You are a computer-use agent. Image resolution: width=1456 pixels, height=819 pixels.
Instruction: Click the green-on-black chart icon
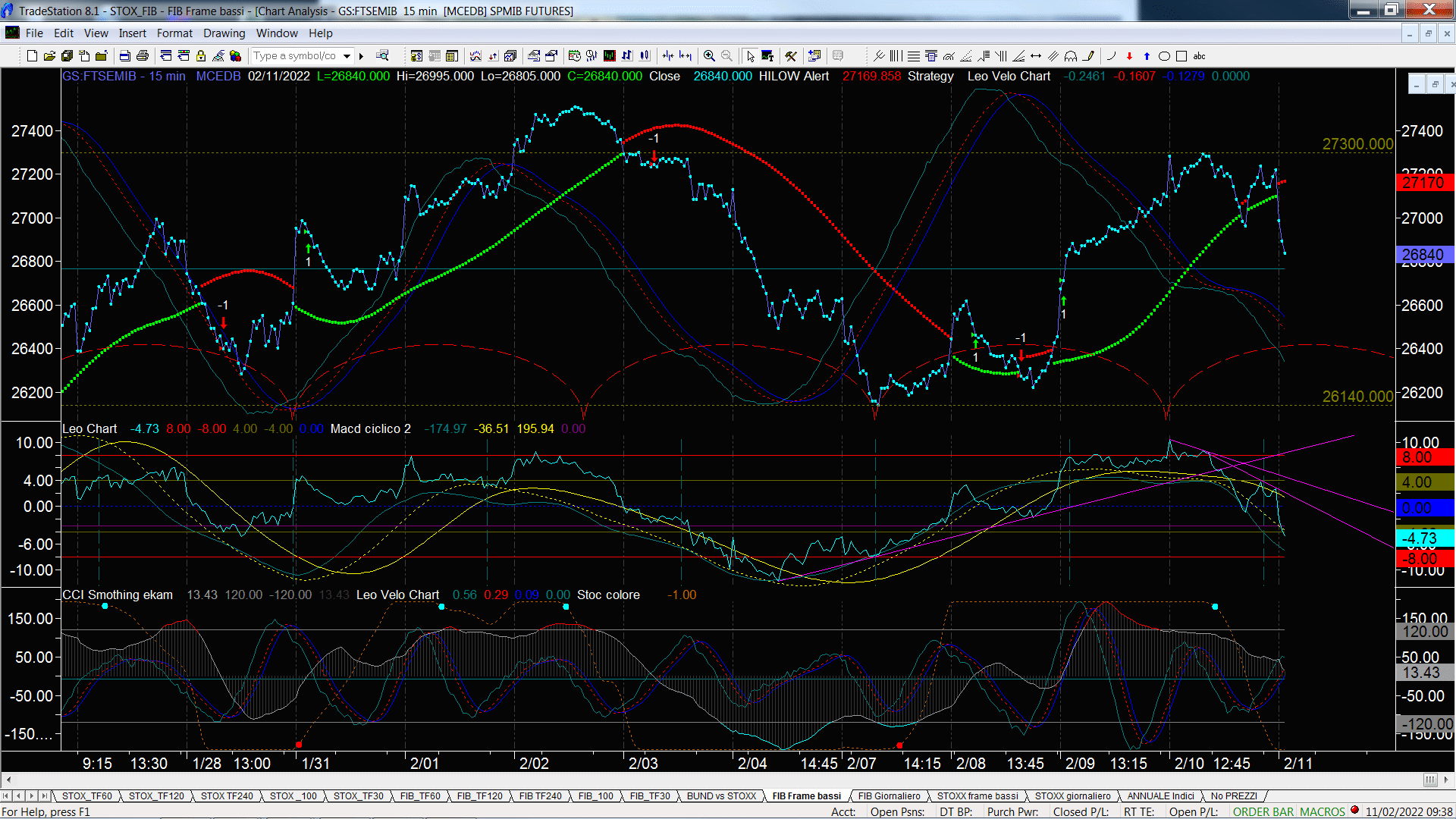coord(609,56)
